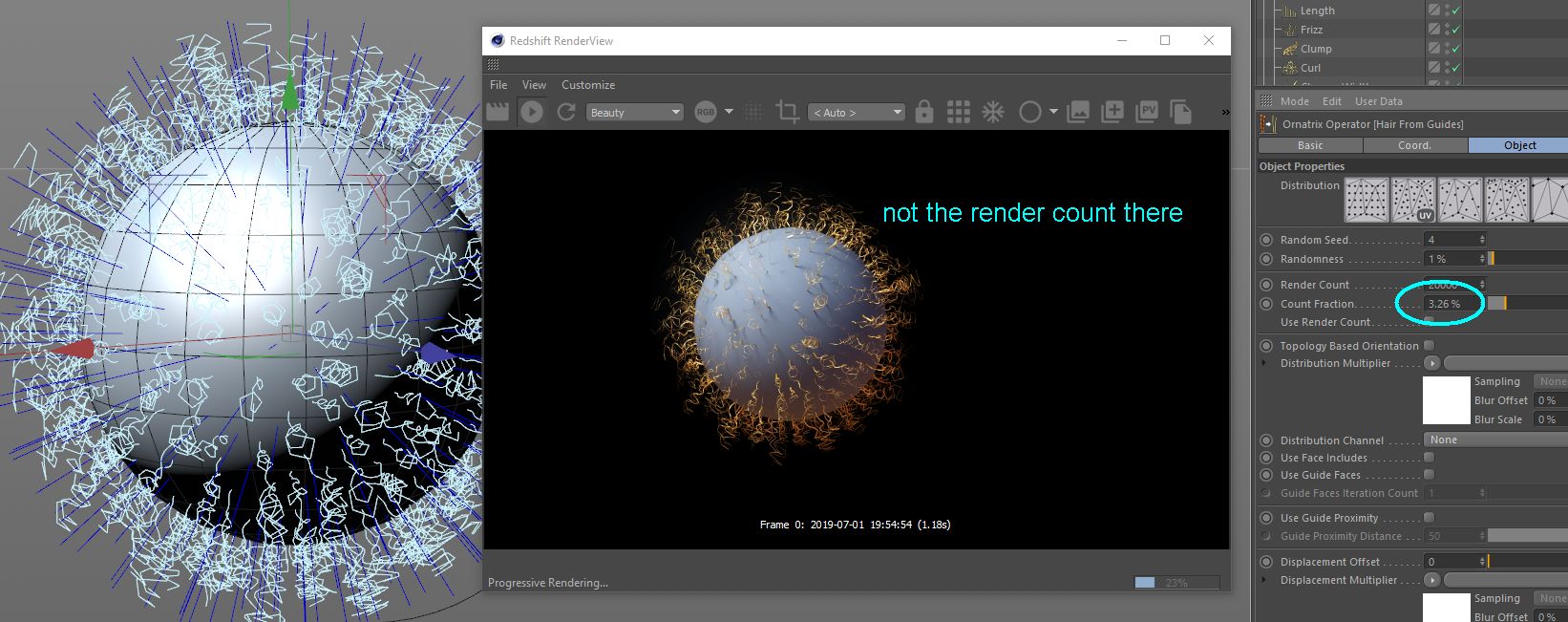
Task: Click the PV picture viewer icon
Action: 1148,112
